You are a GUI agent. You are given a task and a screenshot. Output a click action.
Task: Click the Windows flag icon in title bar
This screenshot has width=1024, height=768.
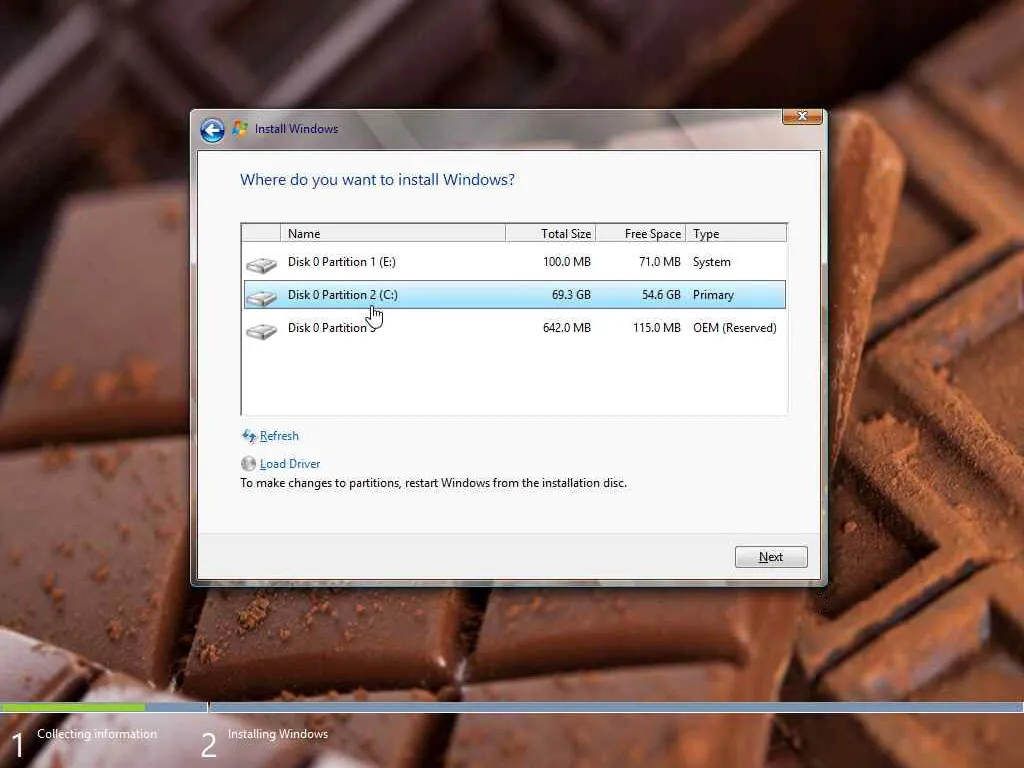pos(240,129)
